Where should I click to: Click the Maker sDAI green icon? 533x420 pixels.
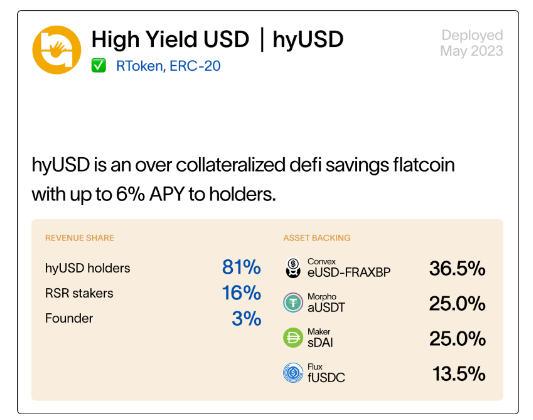(293, 338)
